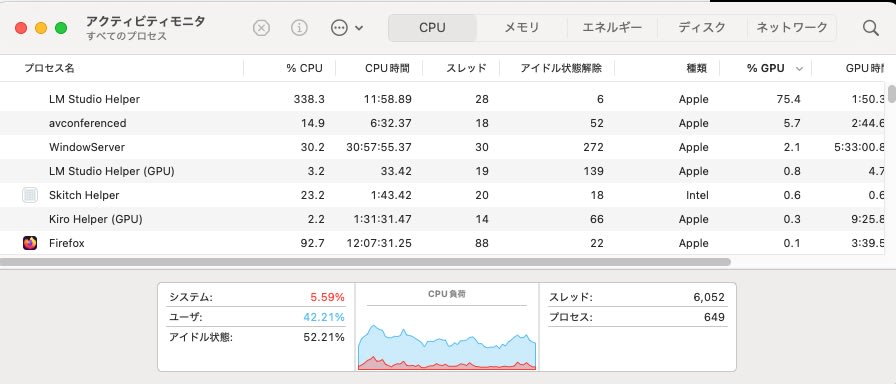Image resolution: width=896 pixels, height=384 pixels.
Task: Select the WindowServer process row
Action: coord(443,147)
